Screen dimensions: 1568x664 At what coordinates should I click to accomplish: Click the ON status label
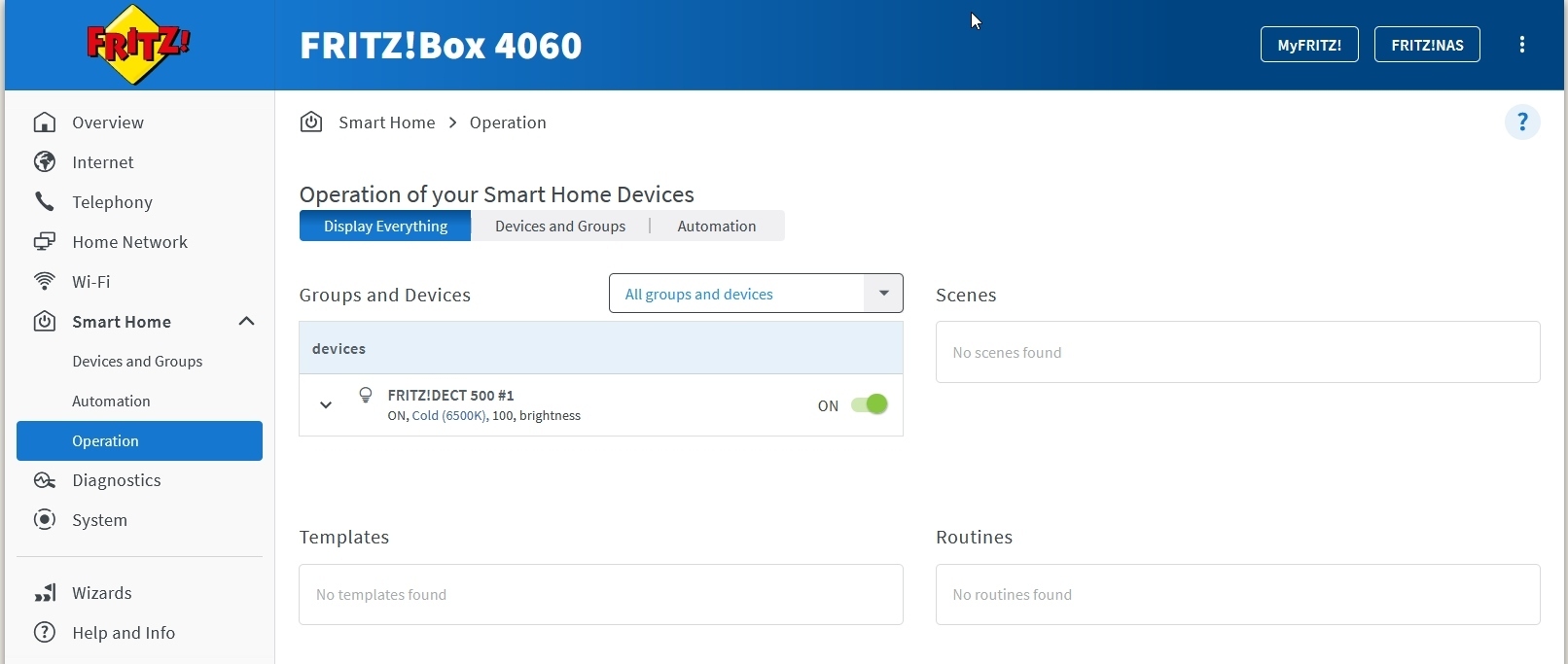pos(828,406)
